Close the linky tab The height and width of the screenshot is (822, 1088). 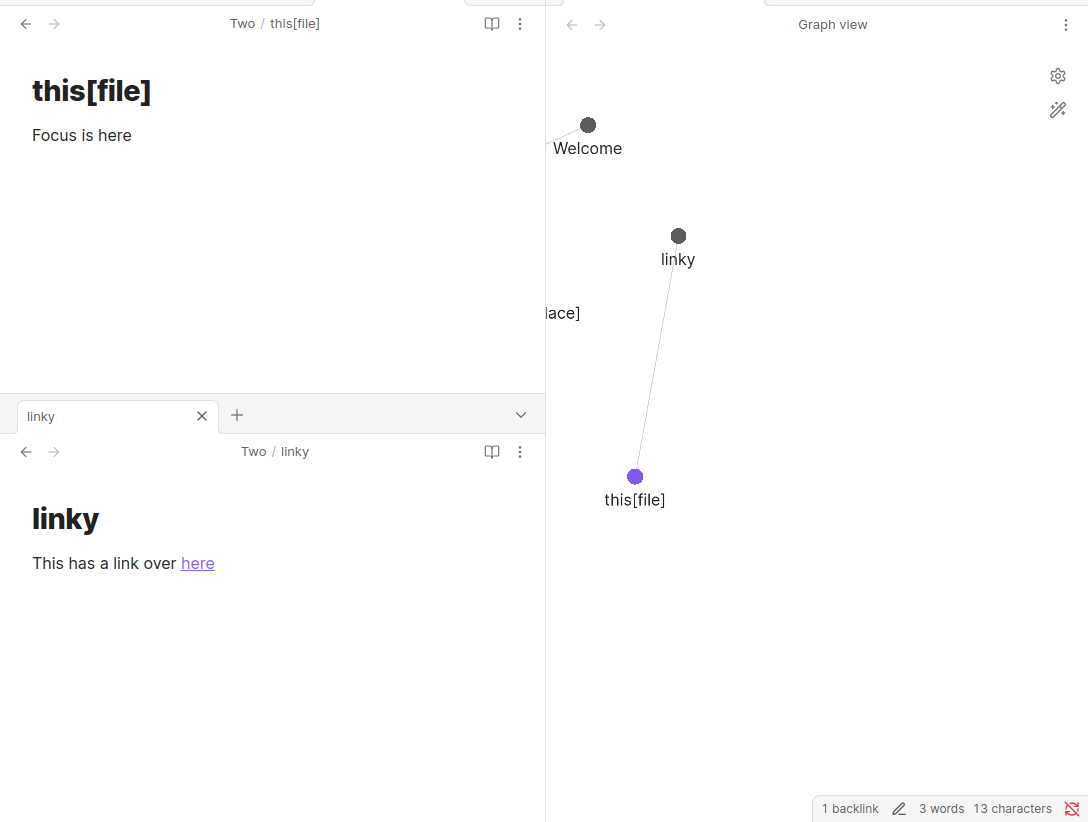point(202,416)
